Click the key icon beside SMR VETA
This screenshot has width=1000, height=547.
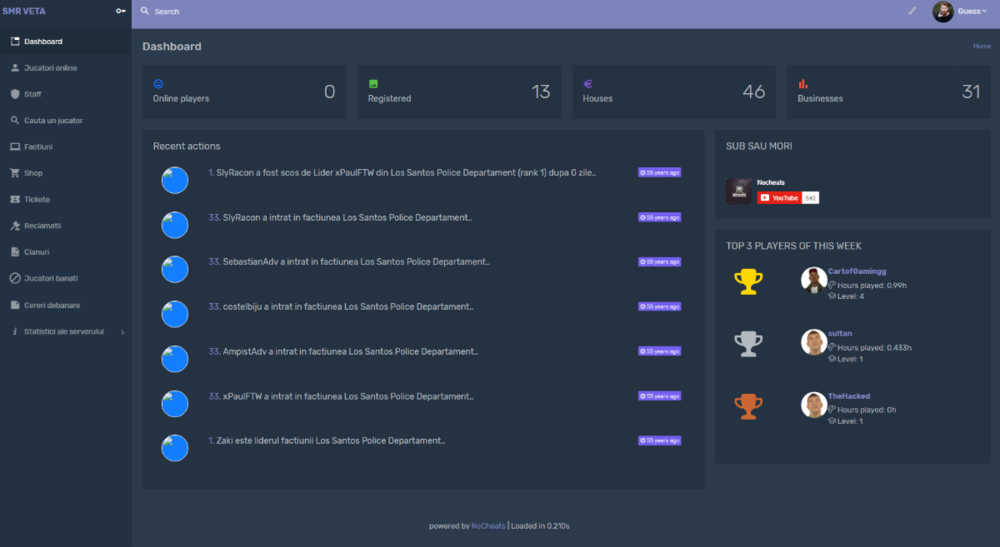pos(121,11)
